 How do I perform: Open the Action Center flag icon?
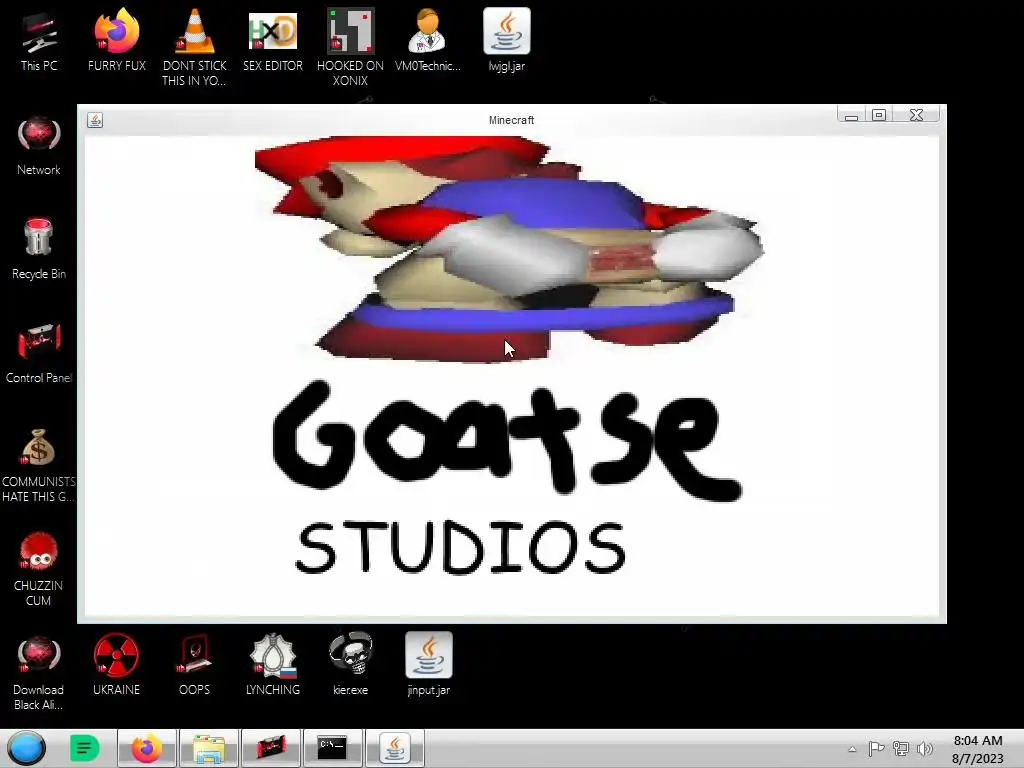[876, 748]
